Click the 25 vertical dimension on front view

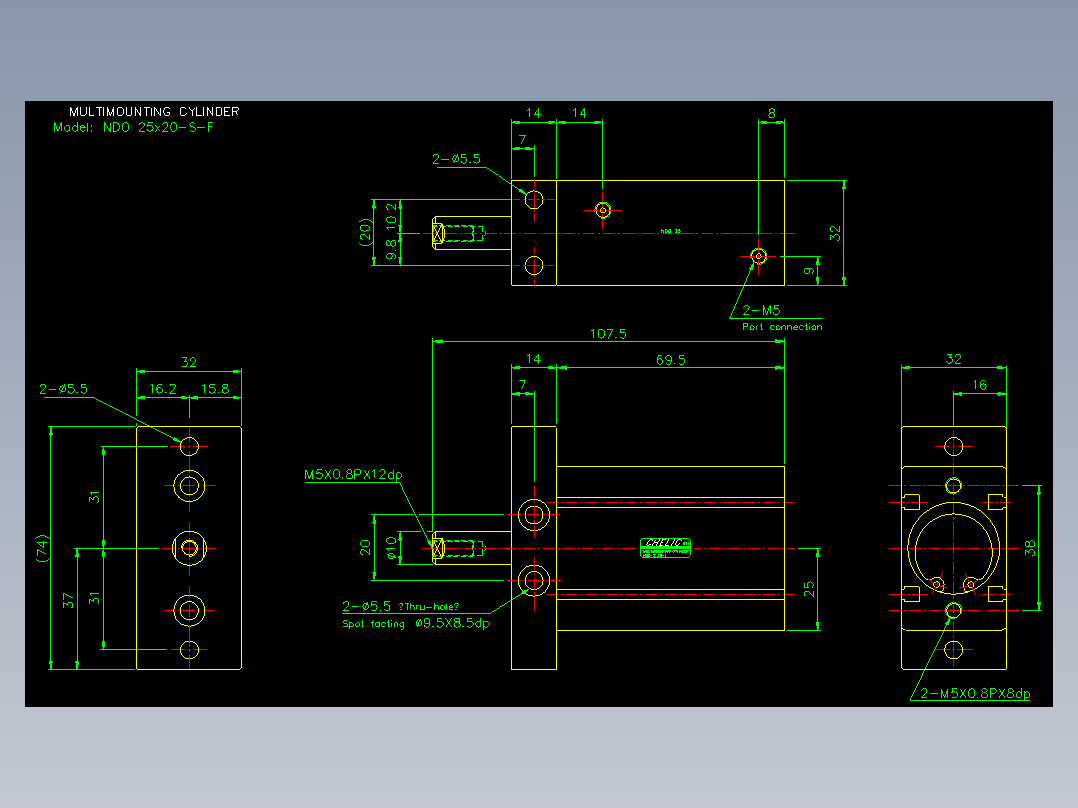(x=808, y=589)
